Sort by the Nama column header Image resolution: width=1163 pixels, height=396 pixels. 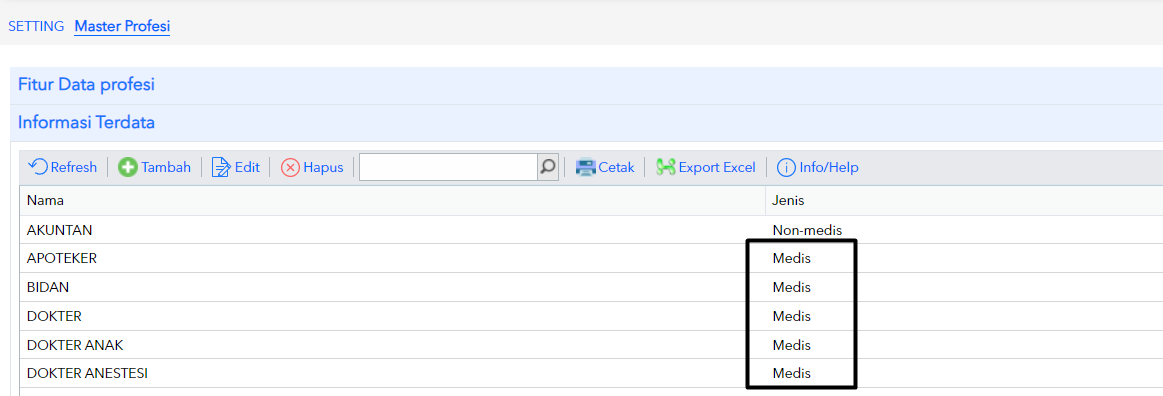tap(392, 200)
